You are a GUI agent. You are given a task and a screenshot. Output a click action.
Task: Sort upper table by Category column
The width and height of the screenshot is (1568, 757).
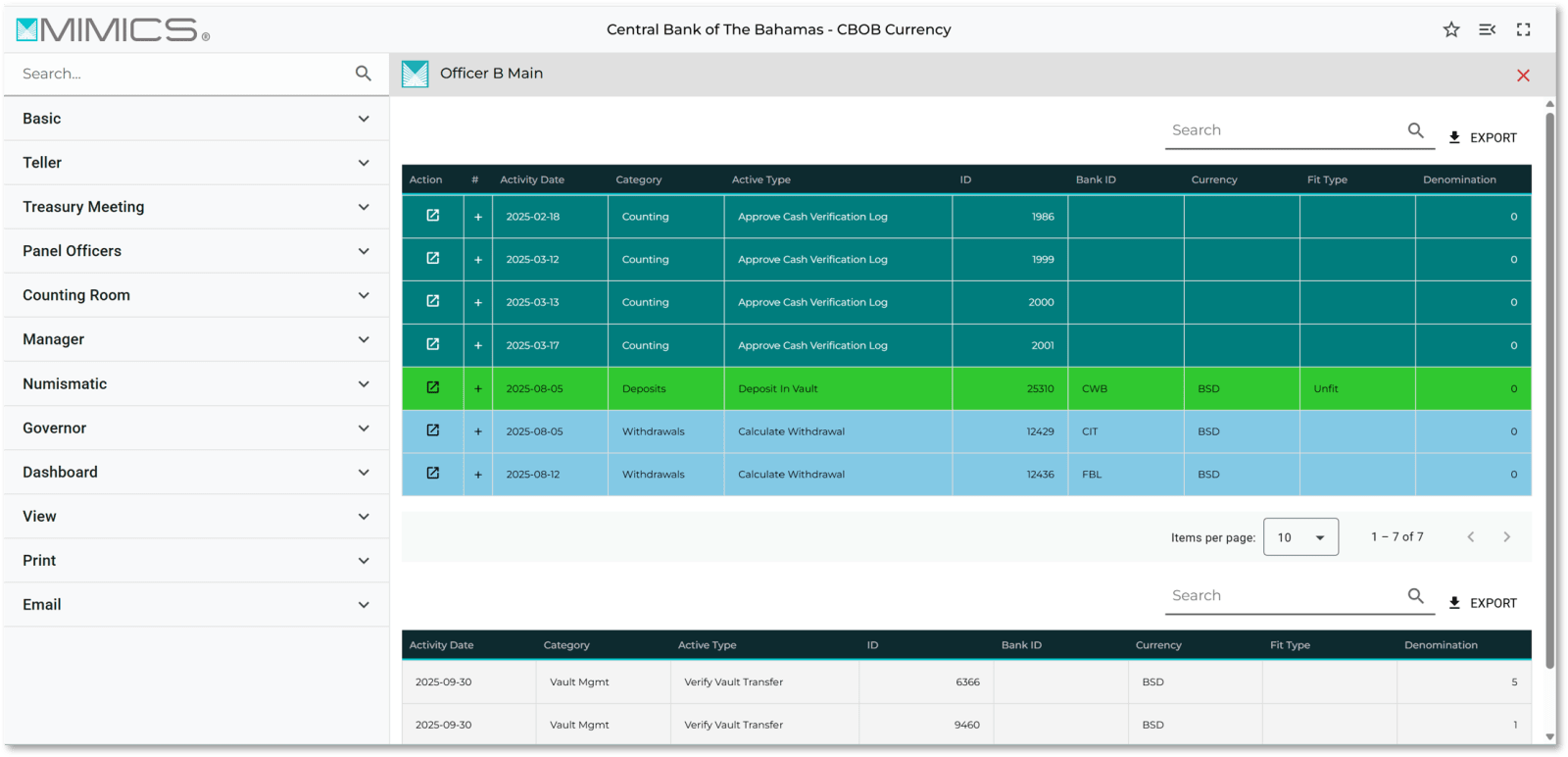(639, 179)
